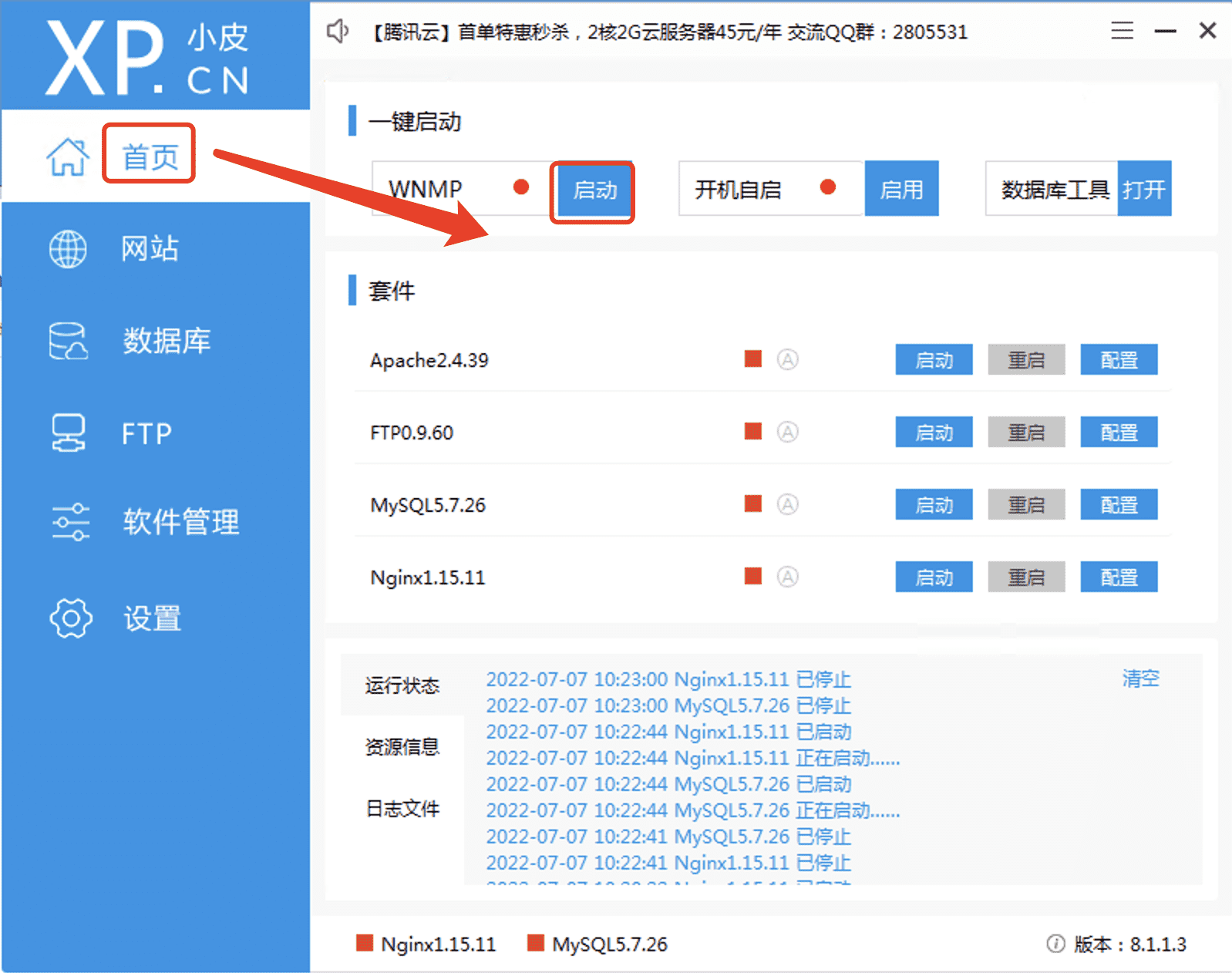Open the 网站 website section
Image resolution: width=1232 pixels, height=973 pixels.
pyautogui.click(x=150, y=249)
